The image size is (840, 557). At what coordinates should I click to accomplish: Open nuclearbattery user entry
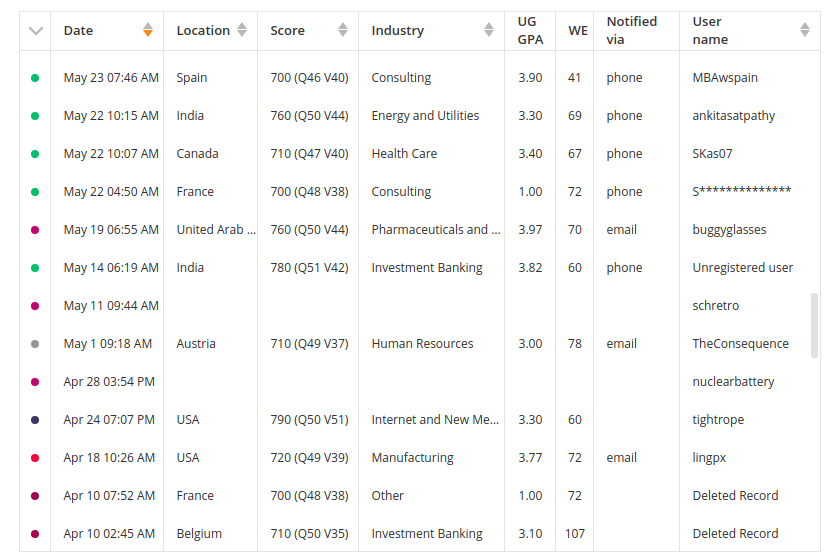(733, 382)
